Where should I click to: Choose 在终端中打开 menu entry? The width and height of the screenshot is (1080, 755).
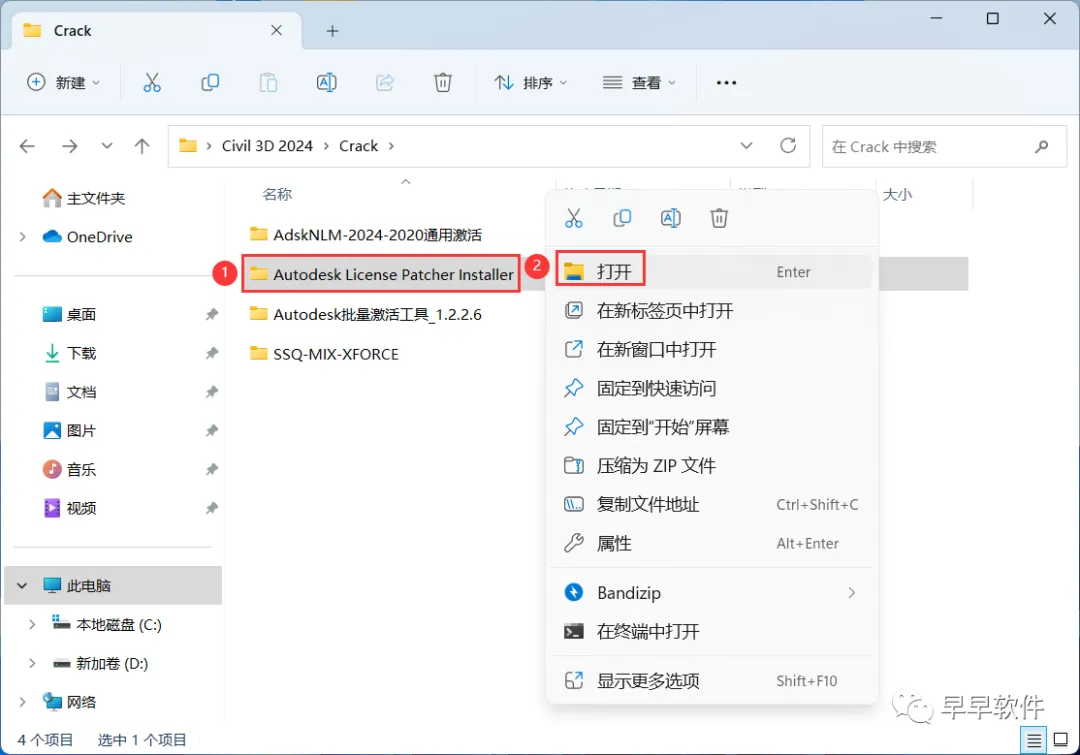713,632
